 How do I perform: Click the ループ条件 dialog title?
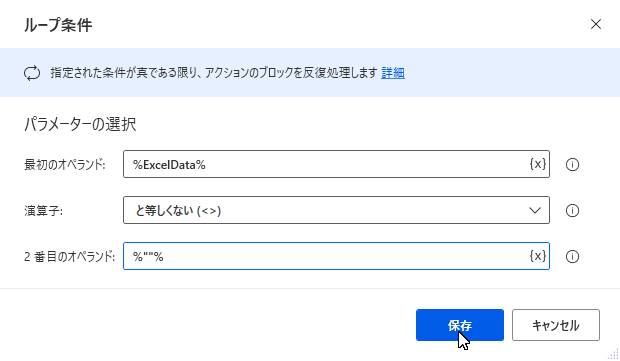(58, 25)
